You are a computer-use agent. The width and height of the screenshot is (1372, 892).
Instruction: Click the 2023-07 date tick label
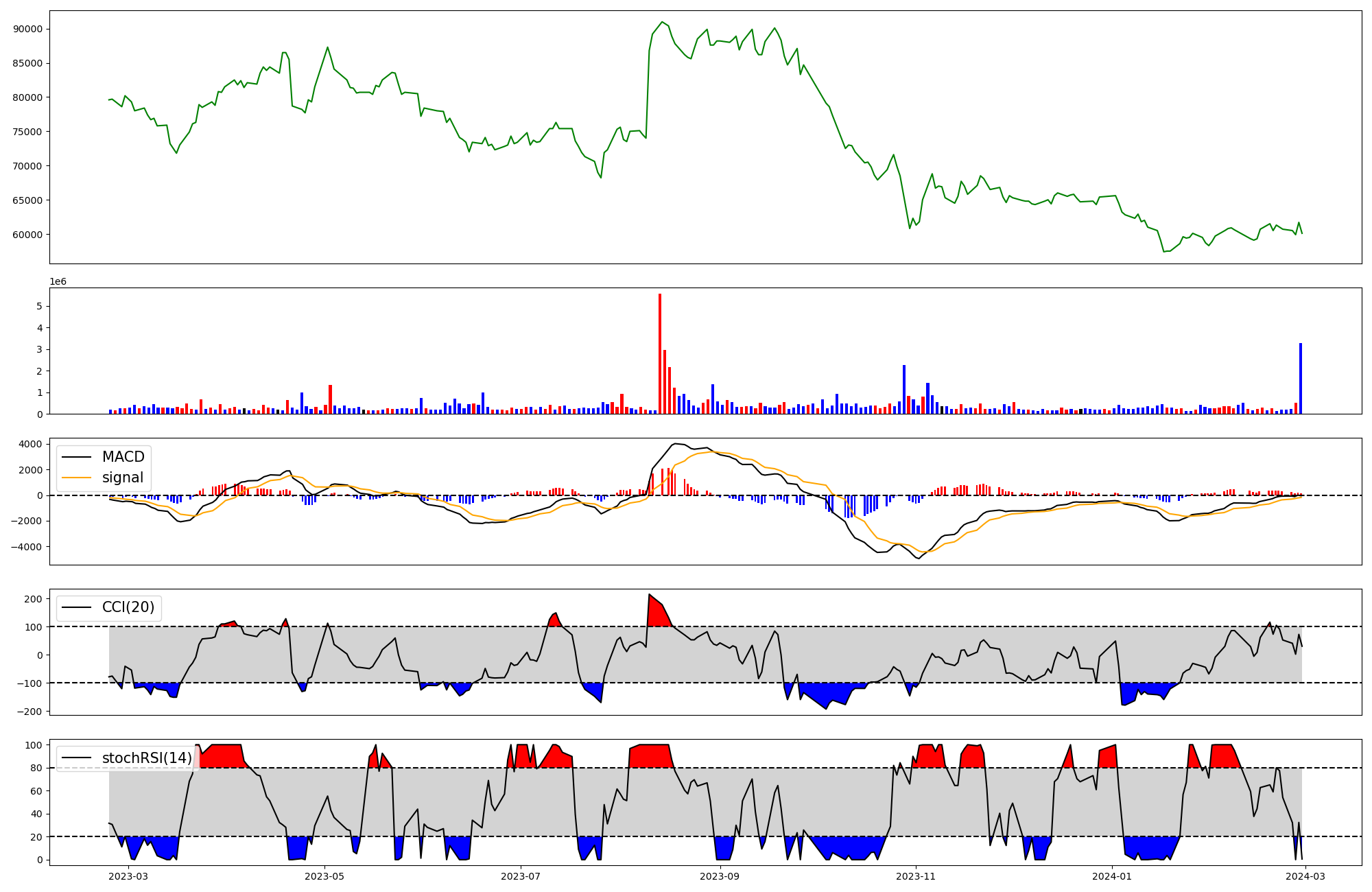point(521,876)
